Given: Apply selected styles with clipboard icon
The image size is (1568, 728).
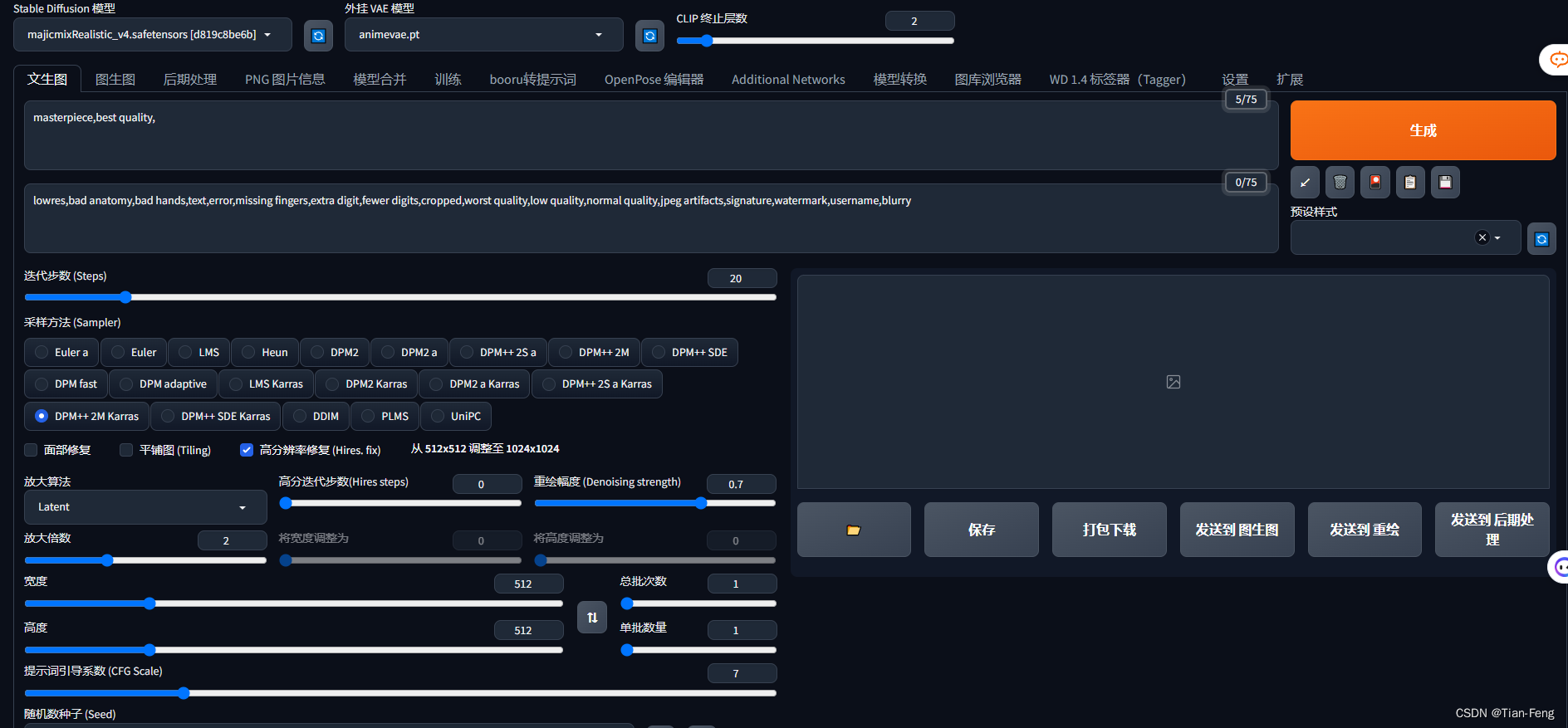Looking at the screenshot, I should coord(1410,183).
